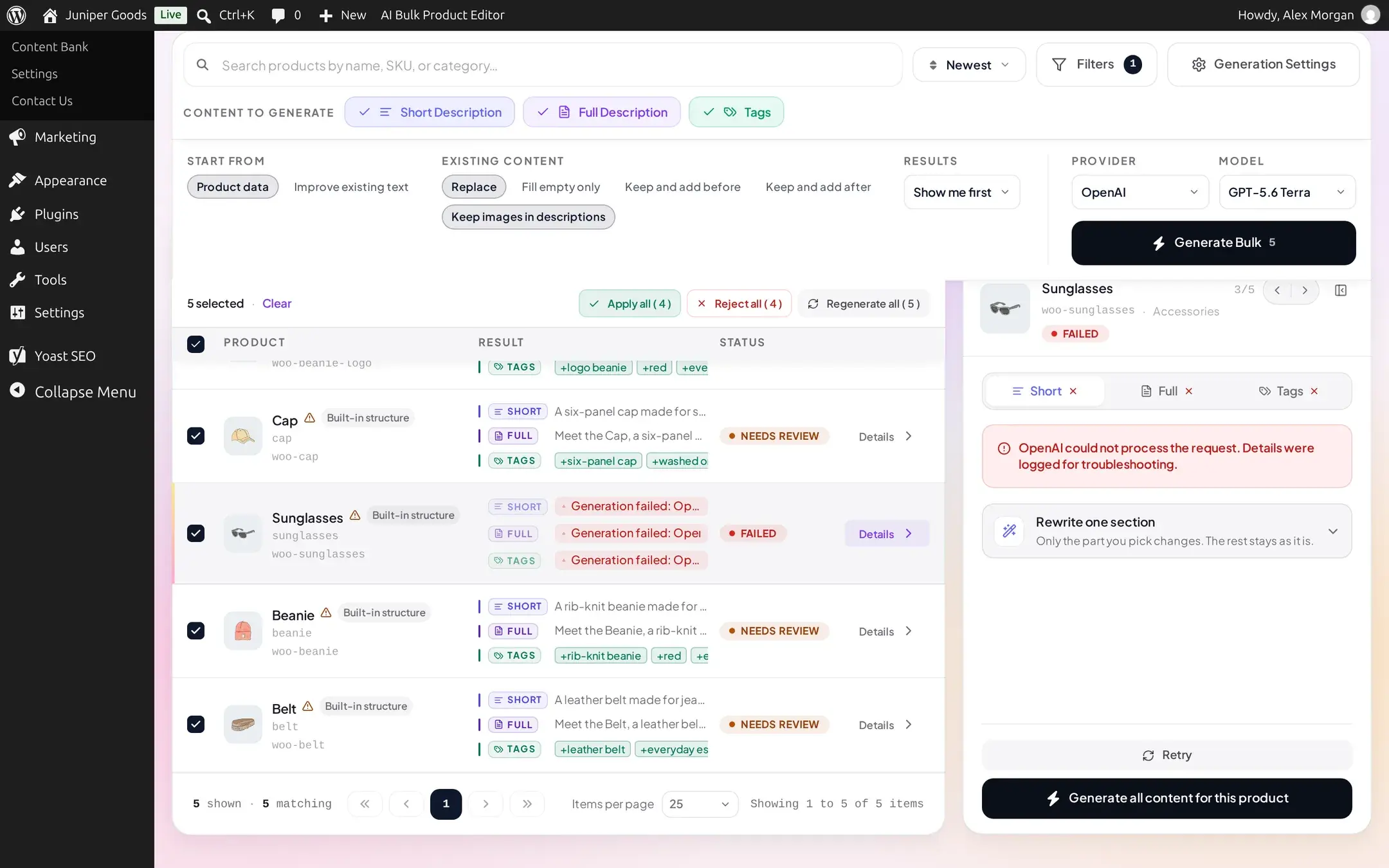The width and height of the screenshot is (1389, 868).
Task: Go to previous product in detail panel
Action: [x=1277, y=291]
